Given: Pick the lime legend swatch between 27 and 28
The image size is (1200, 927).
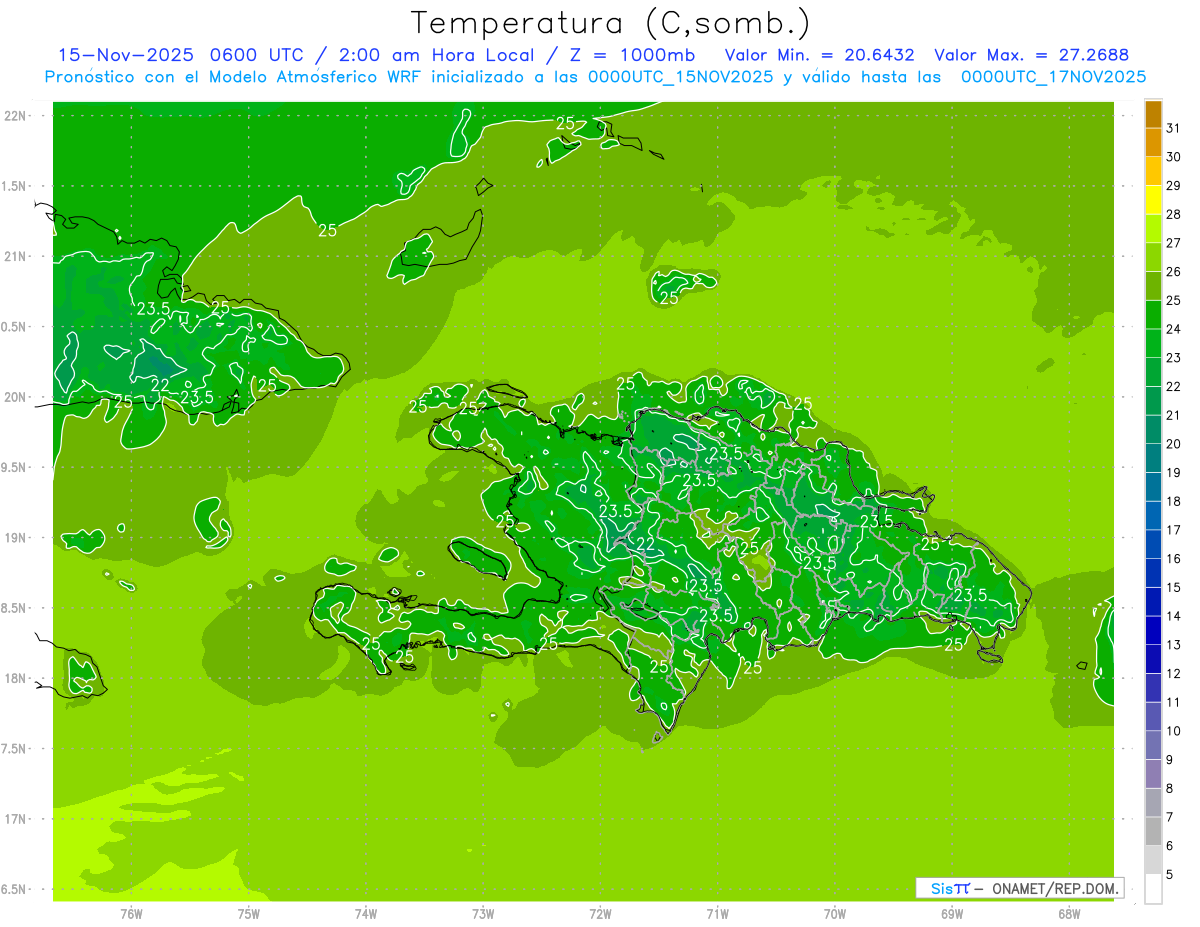Looking at the screenshot, I should 1153,229.
